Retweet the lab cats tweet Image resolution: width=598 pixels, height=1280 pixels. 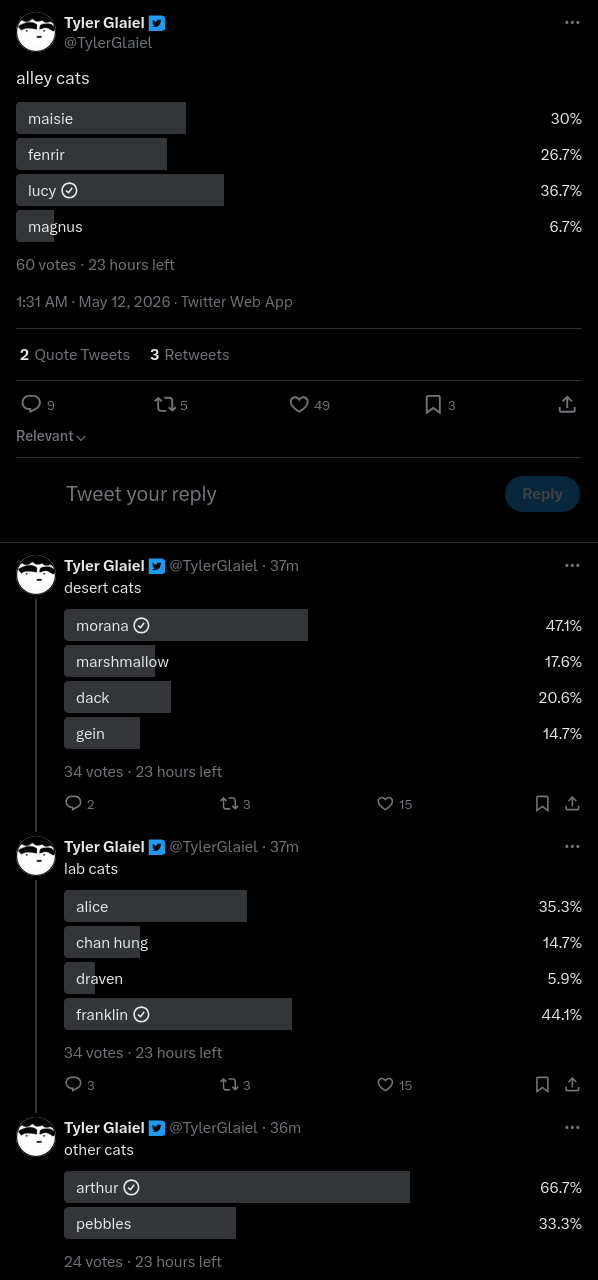(229, 1084)
